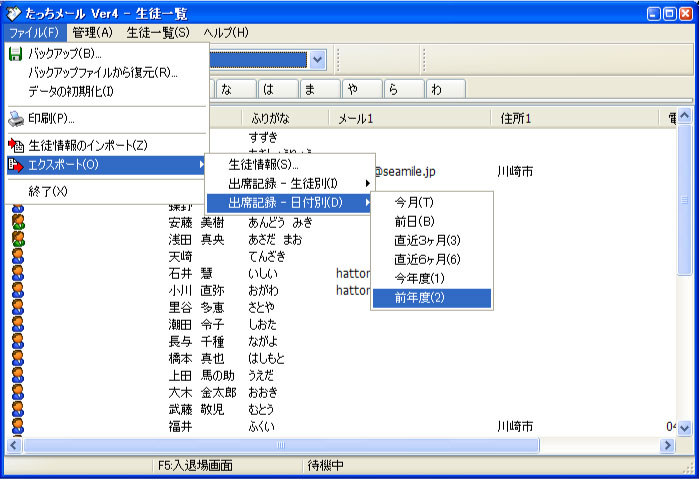Click the student icon in the 福井 row
The image size is (699, 479).
coord(17,426)
